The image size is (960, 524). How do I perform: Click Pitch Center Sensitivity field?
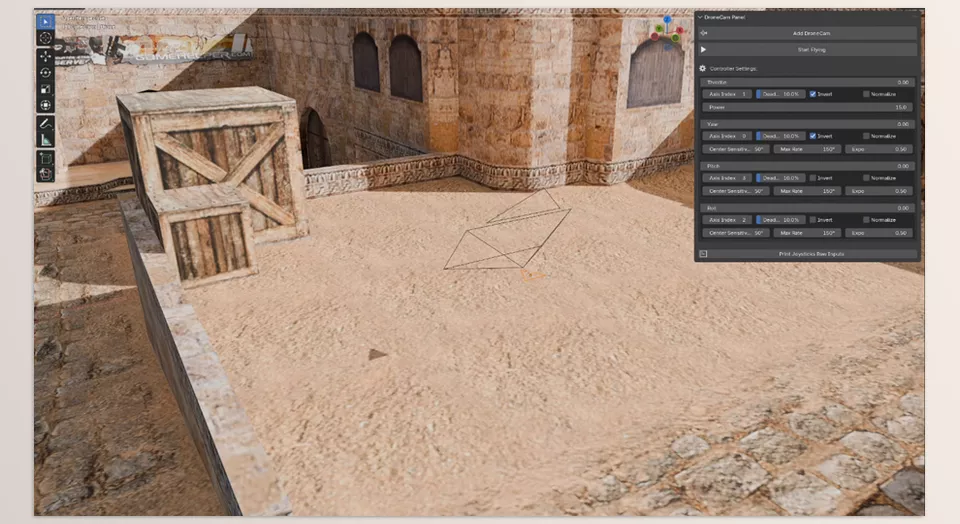click(x=735, y=191)
